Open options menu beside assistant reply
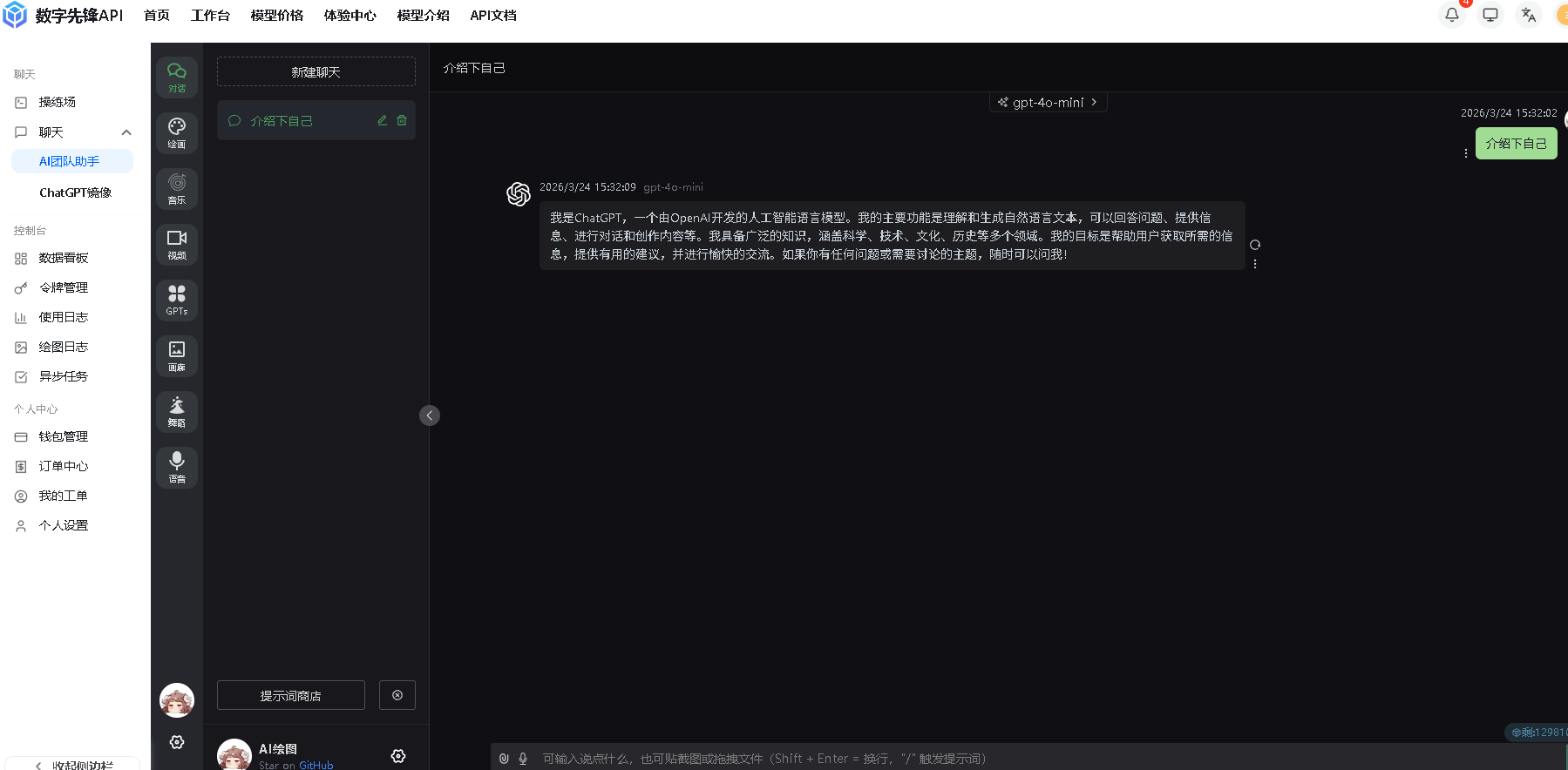The width and height of the screenshot is (1568, 770). [1255, 264]
